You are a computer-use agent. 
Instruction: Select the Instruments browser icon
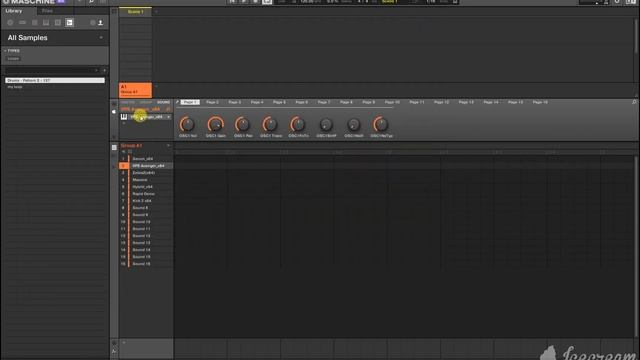[46, 22]
